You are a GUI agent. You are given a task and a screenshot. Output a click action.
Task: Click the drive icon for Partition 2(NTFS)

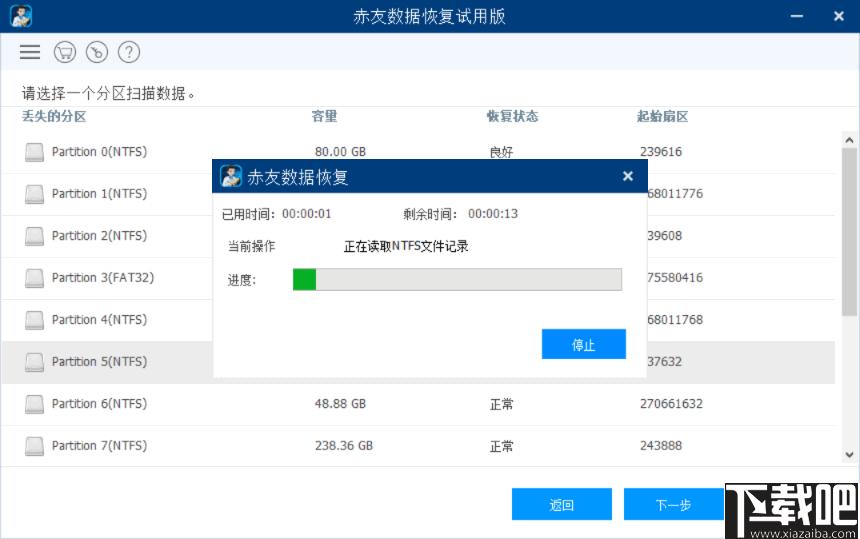click(x=34, y=236)
